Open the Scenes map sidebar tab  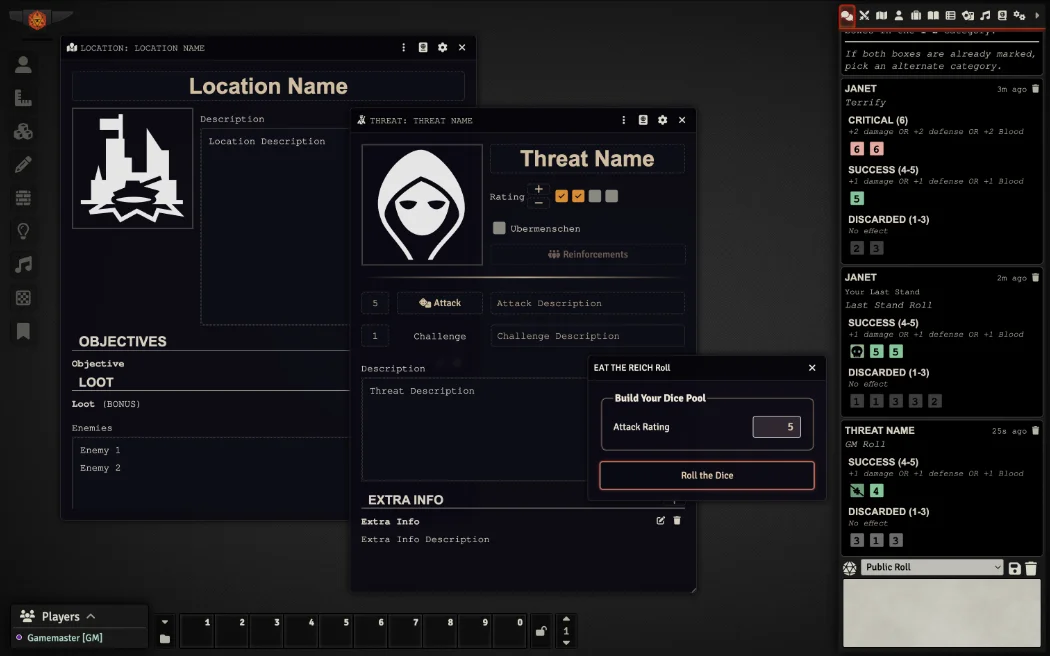pos(881,15)
